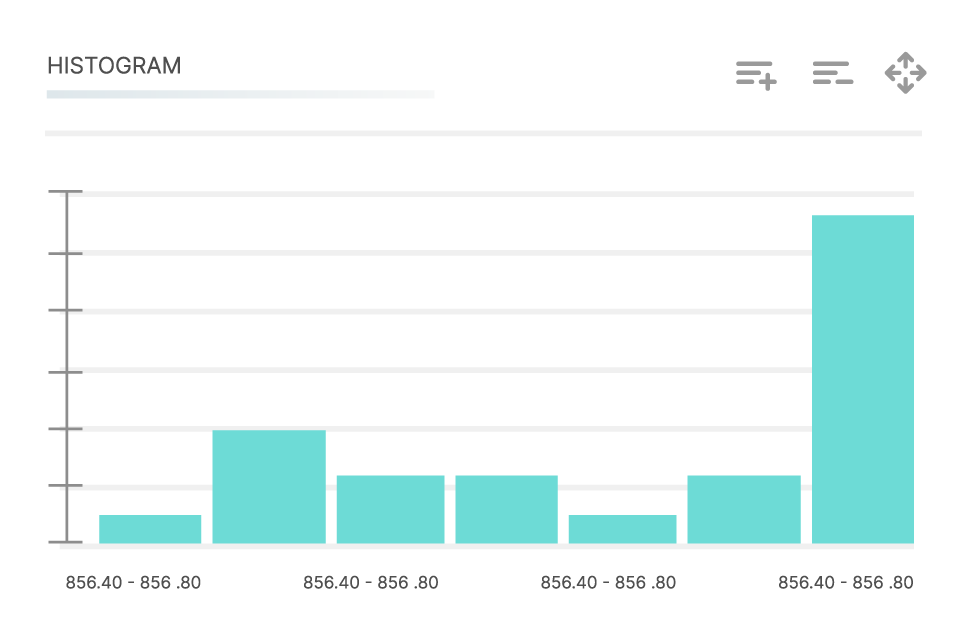Screen dimensions: 977x638
Task: Click the second 856.40 - 856.80 axis label
Action: click(x=371, y=583)
